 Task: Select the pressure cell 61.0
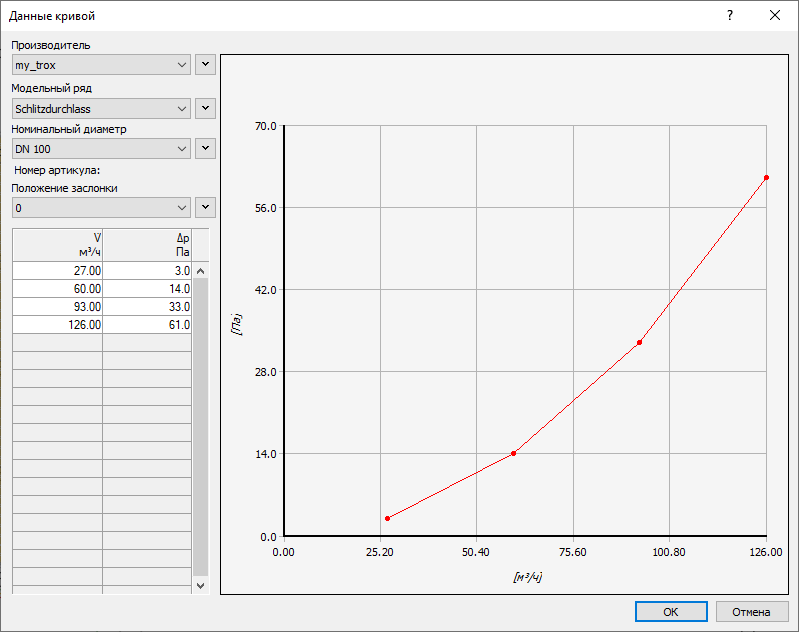point(147,325)
